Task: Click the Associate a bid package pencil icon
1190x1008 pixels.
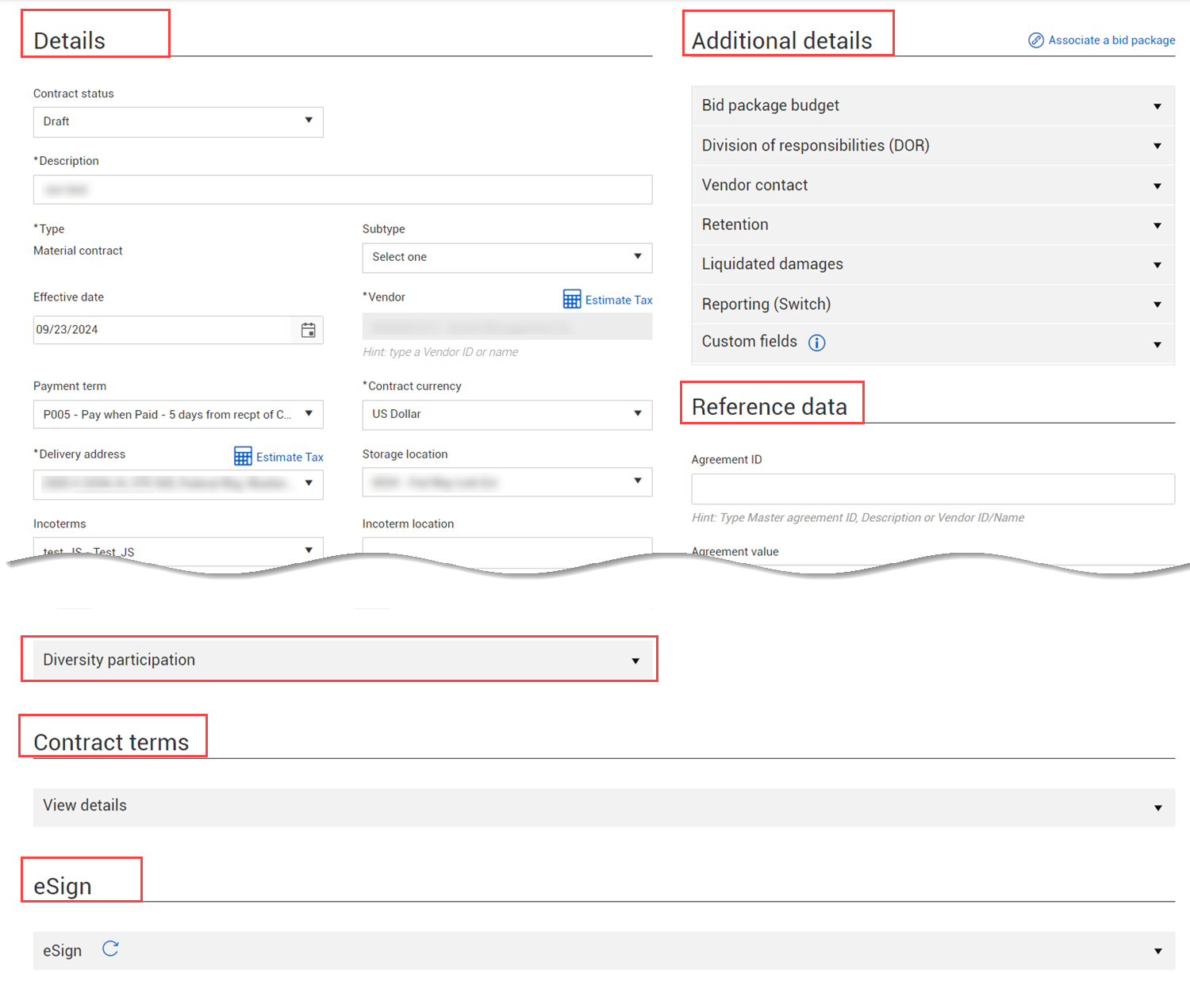Action: [1035, 40]
